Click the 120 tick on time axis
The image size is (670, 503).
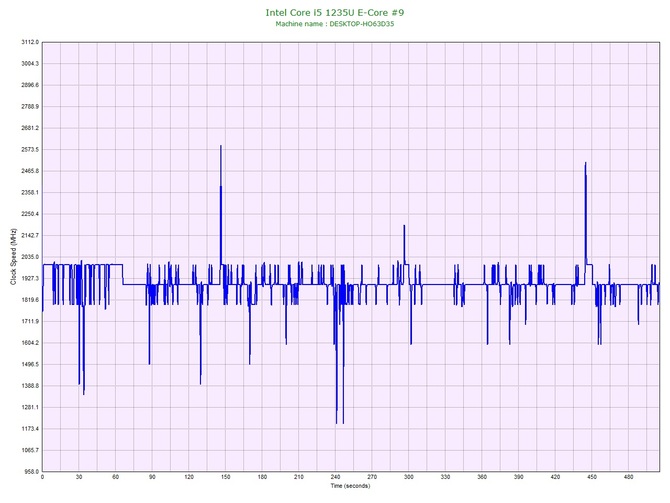[189, 477]
